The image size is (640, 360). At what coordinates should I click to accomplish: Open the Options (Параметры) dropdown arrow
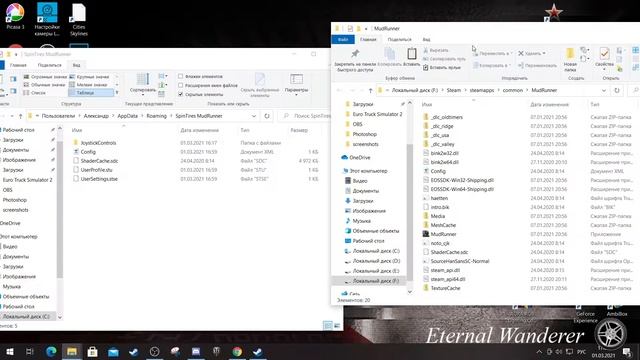296,95
